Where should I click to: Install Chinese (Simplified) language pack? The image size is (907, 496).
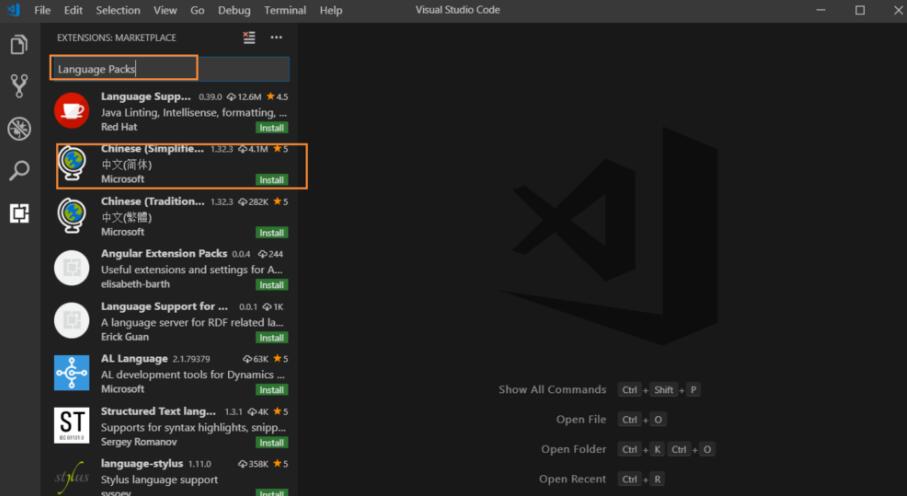271,180
